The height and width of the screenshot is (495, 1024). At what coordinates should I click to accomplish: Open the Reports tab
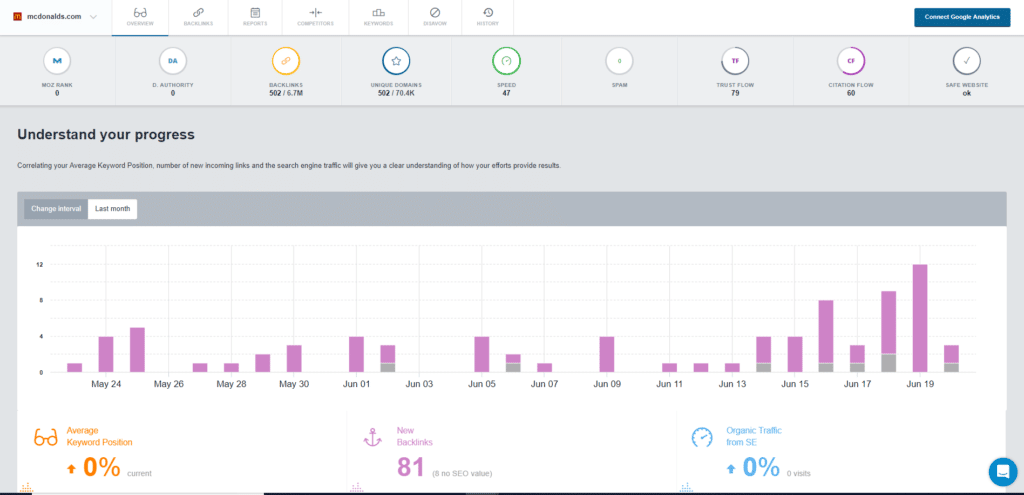pos(255,16)
